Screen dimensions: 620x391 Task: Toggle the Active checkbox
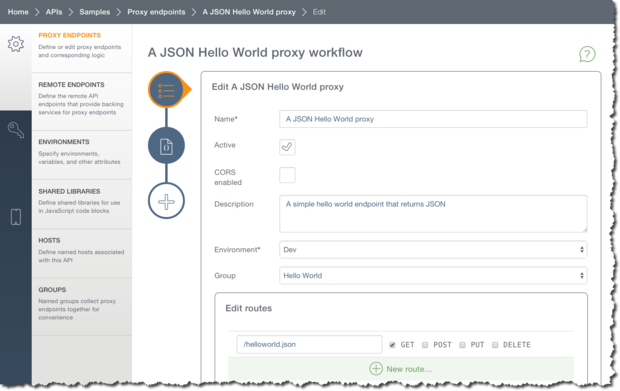coord(287,147)
